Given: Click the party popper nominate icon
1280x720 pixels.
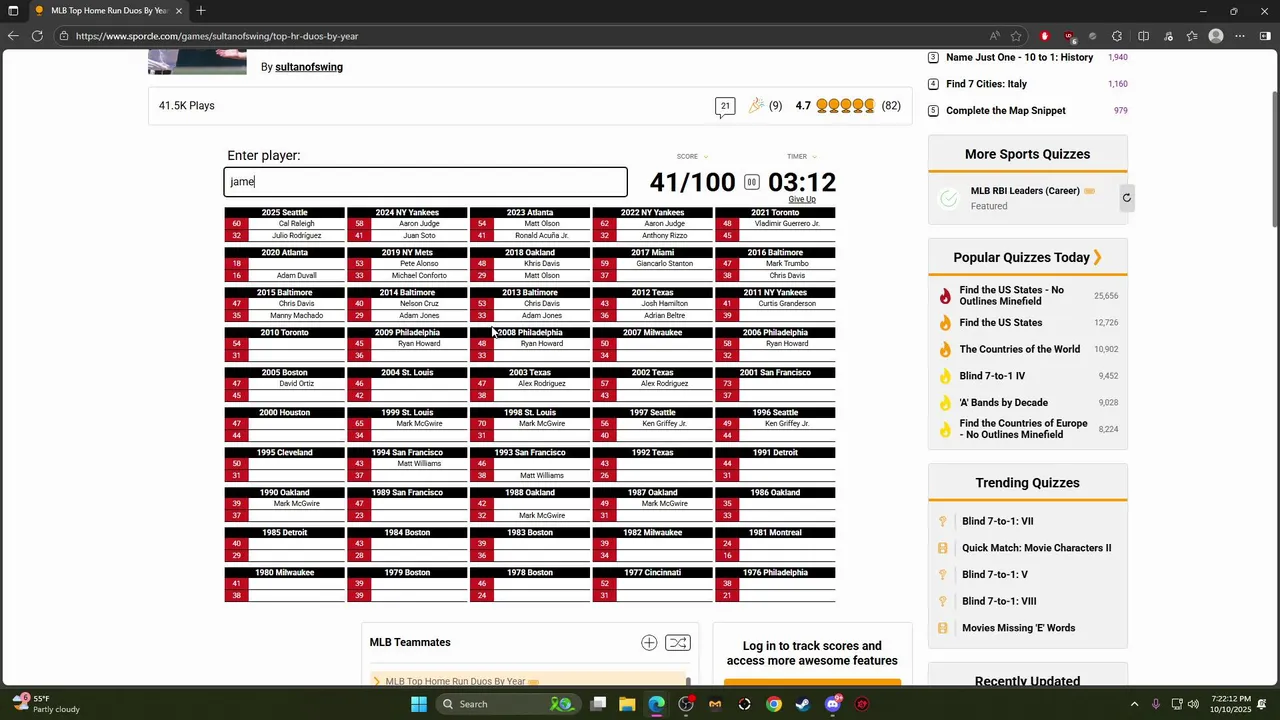Looking at the screenshot, I should coord(756,105).
